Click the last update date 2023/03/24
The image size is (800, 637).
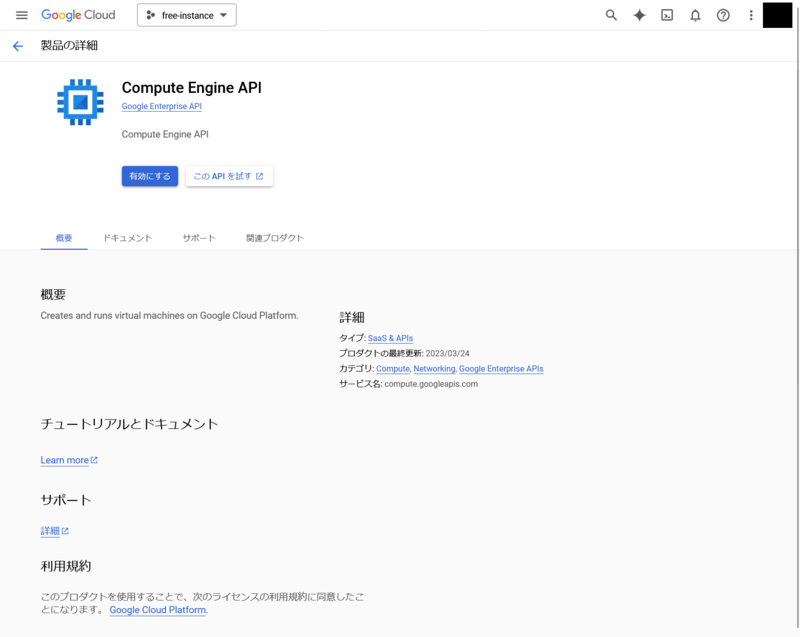447,353
